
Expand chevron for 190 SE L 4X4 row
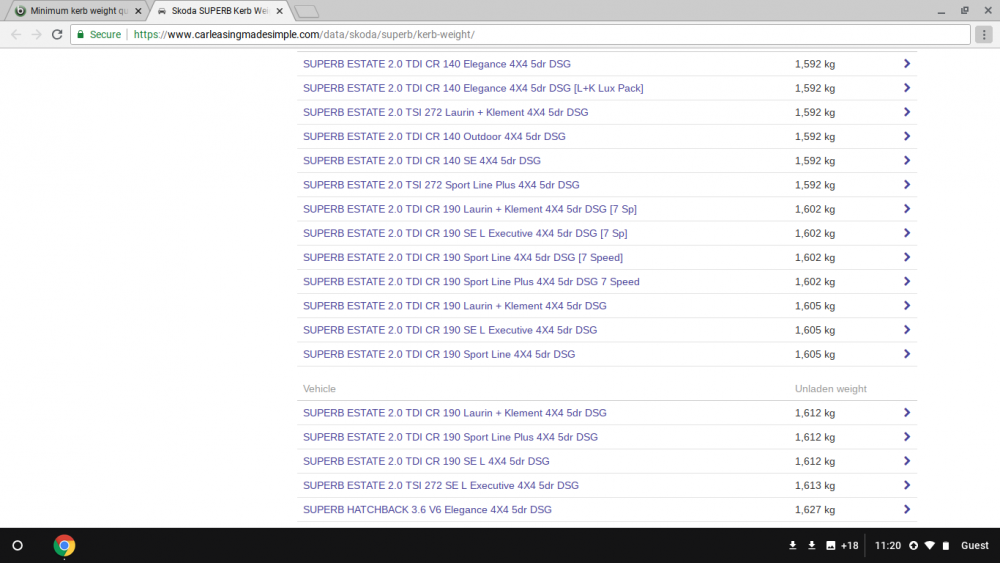click(x=906, y=461)
